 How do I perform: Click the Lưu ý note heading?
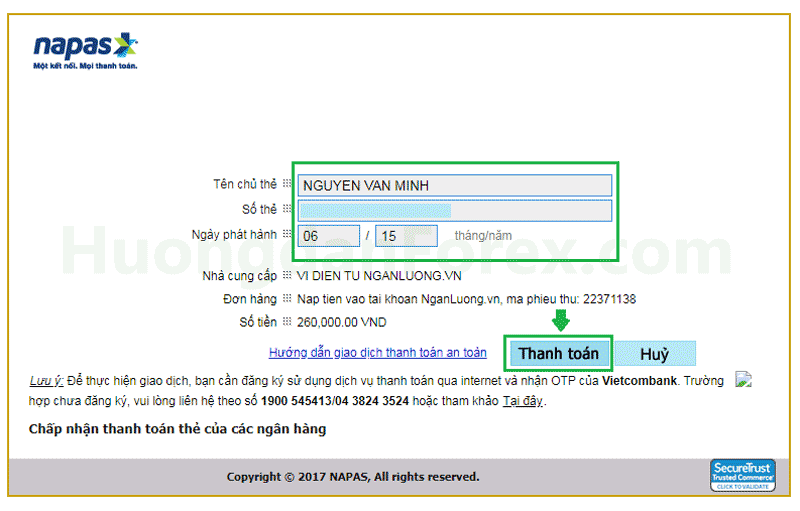pyautogui.click(x=46, y=381)
